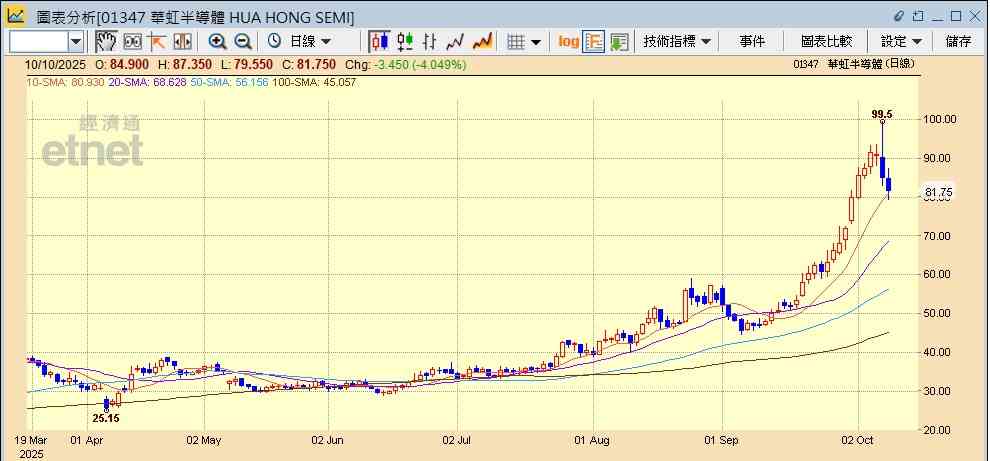Zoom out with the magnifier minus
The height and width of the screenshot is (461, 990).
242,41
